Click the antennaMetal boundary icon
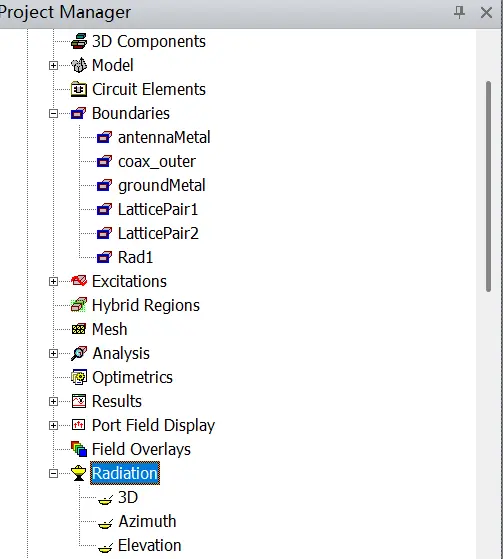 click(104, 137)
